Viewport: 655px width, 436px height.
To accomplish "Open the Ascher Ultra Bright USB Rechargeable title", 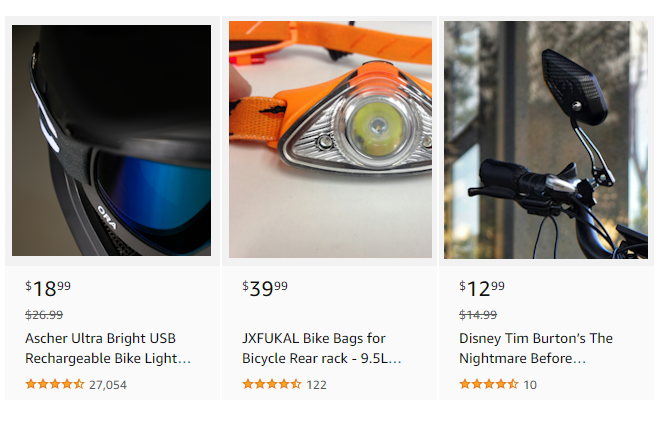I will pos(108,348).
